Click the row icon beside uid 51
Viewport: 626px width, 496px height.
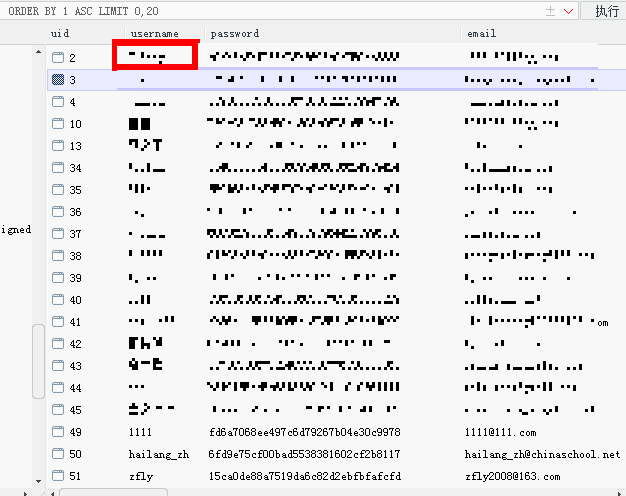pyautogui.click(x=58, y=476)
